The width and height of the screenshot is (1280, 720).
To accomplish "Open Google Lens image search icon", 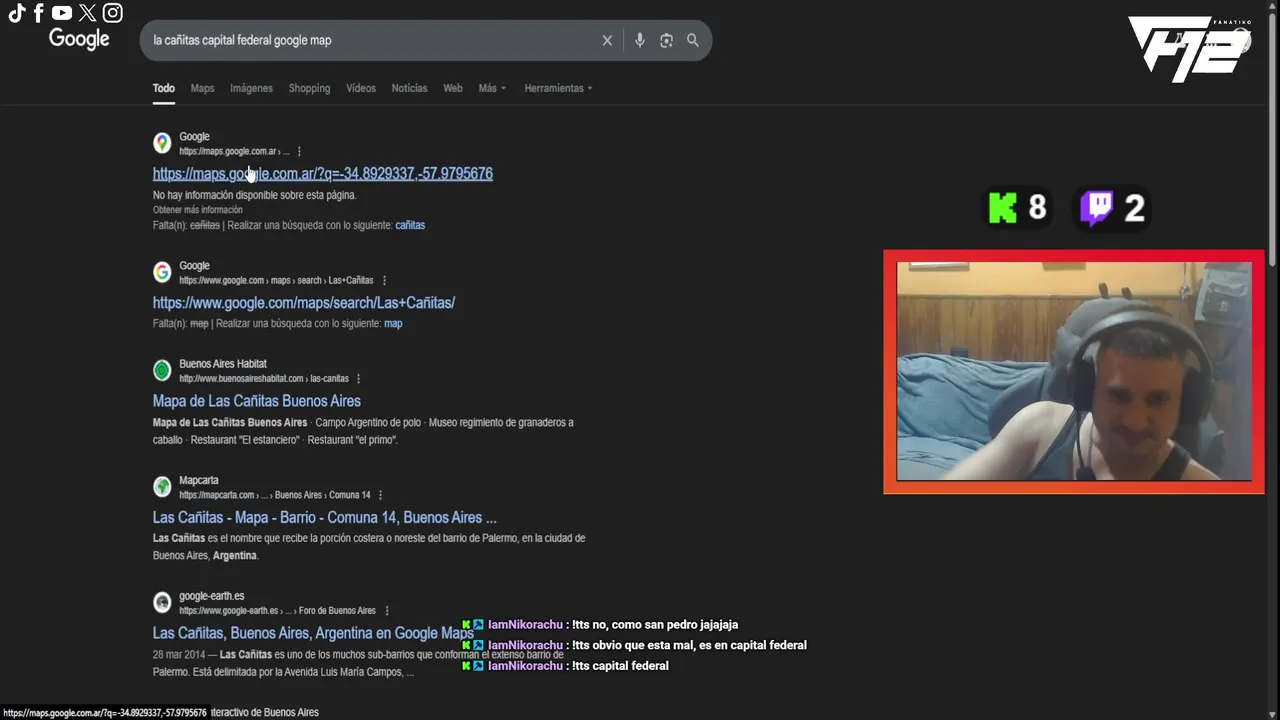I will [666, 40].
